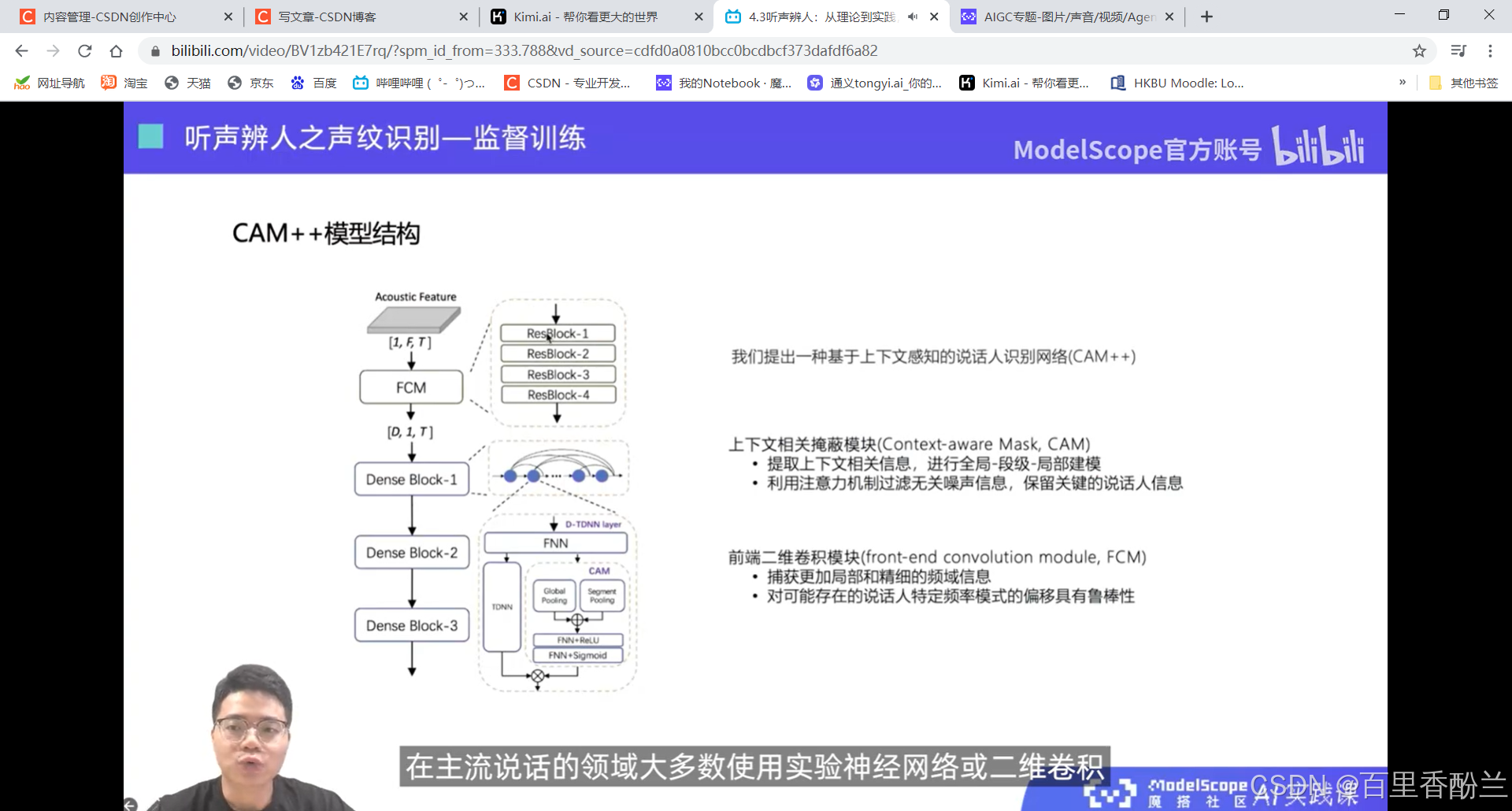This screenshot has width=1512, height=811.
Task: View site security info lock icon
Action: pyautogui.click(x=155, y=51)
